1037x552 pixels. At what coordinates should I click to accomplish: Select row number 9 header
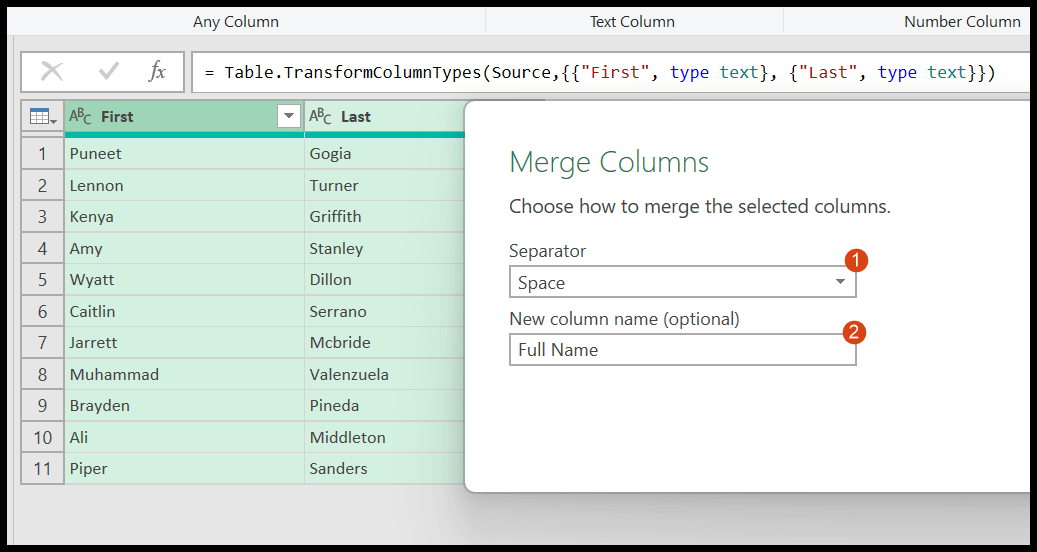pos(42,405)
